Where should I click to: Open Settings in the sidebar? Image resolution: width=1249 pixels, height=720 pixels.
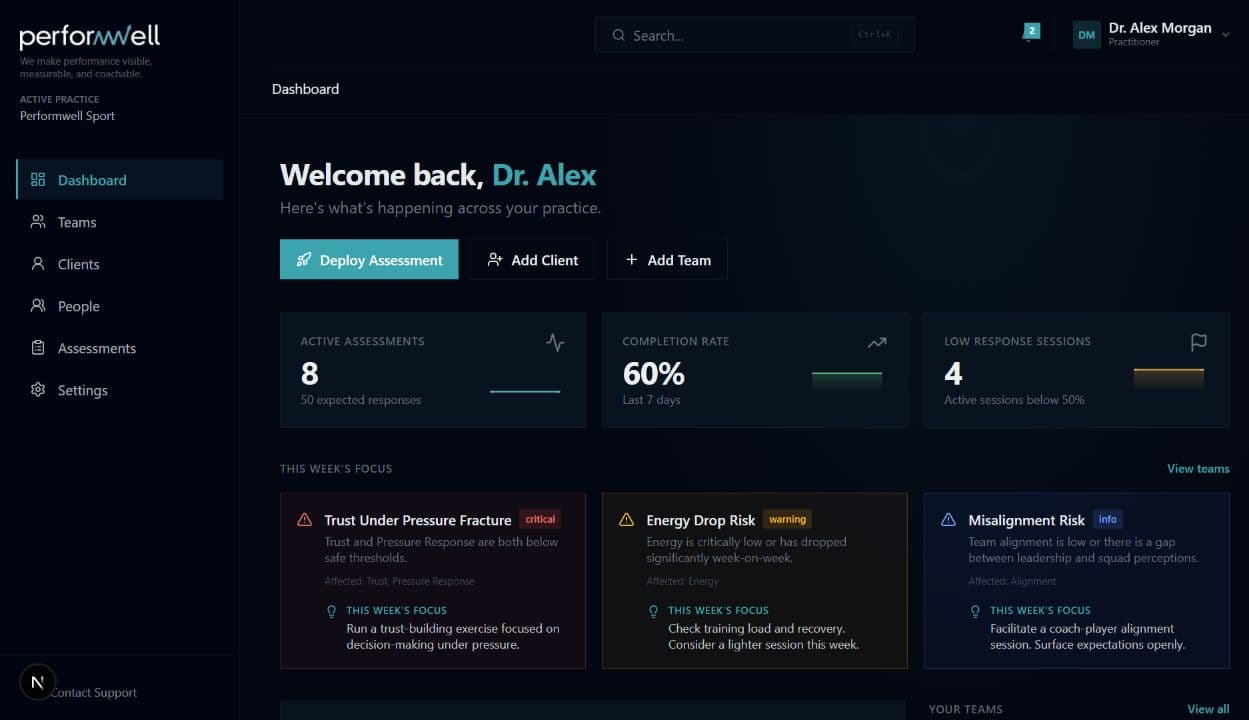coord(120,390)
